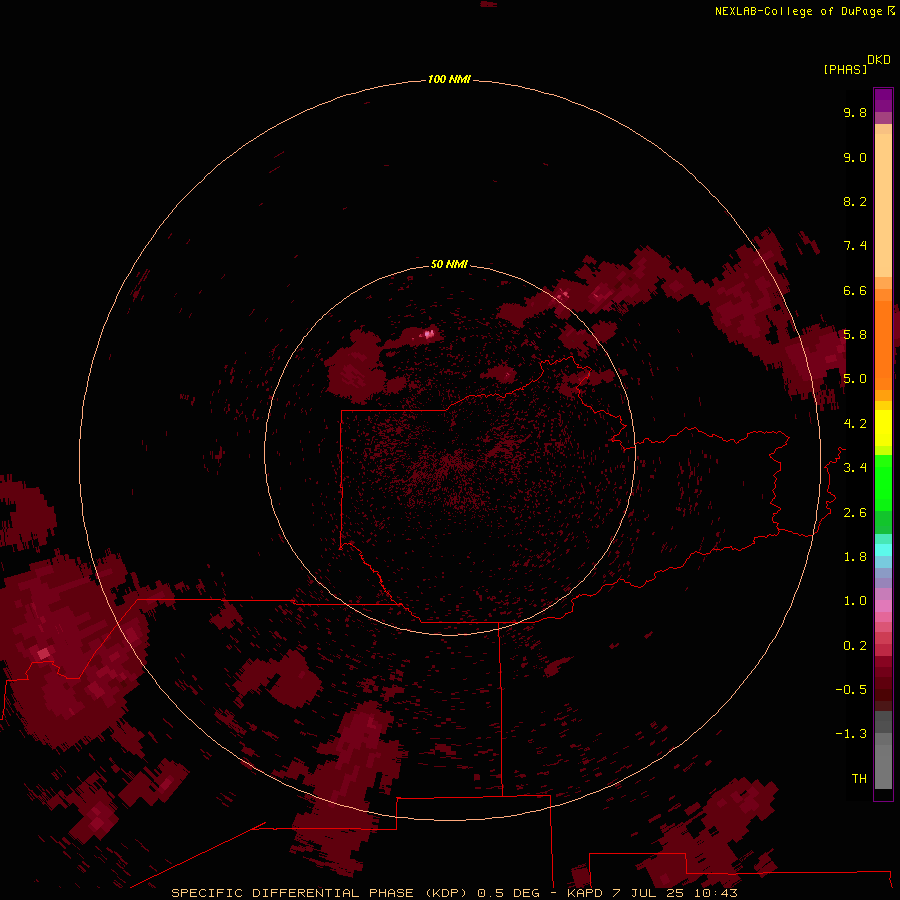Select the 1.0 legend value
The height and width of the screenshot is (900, 900).
coord(855,601)
